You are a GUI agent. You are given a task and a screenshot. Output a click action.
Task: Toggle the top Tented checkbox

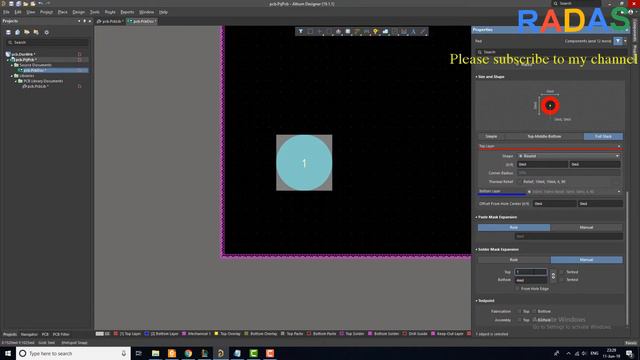pos(562,272)
